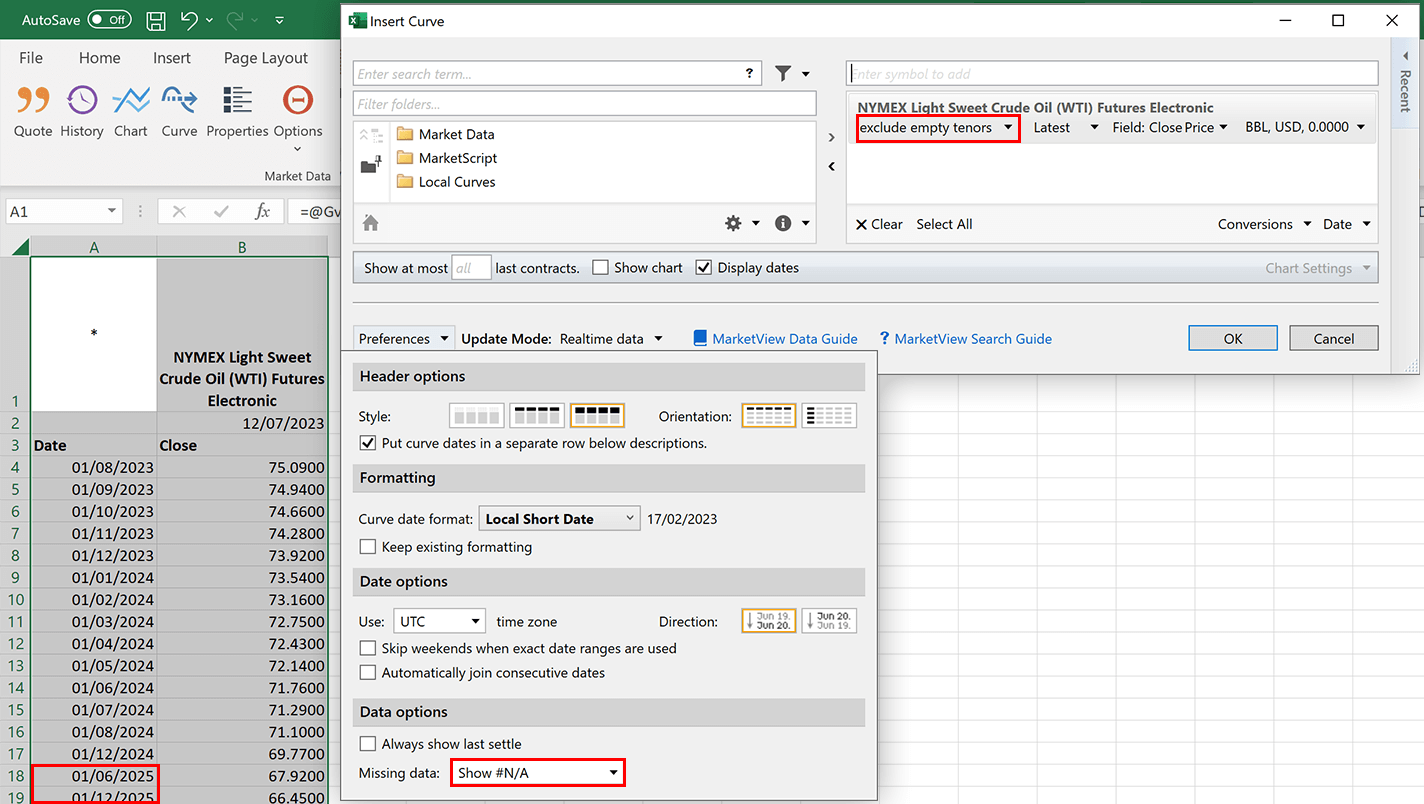Open the gear settings in the folder pane

[733, 224]
